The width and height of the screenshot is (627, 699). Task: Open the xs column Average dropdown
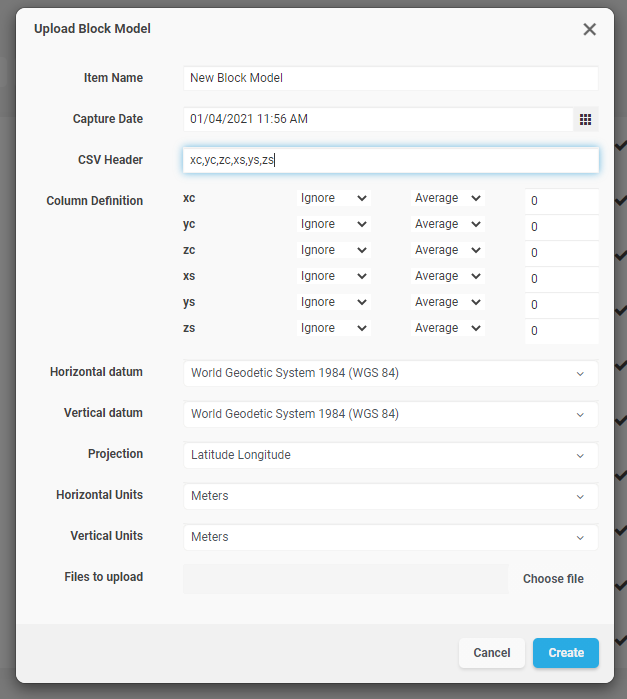point(448,276)
